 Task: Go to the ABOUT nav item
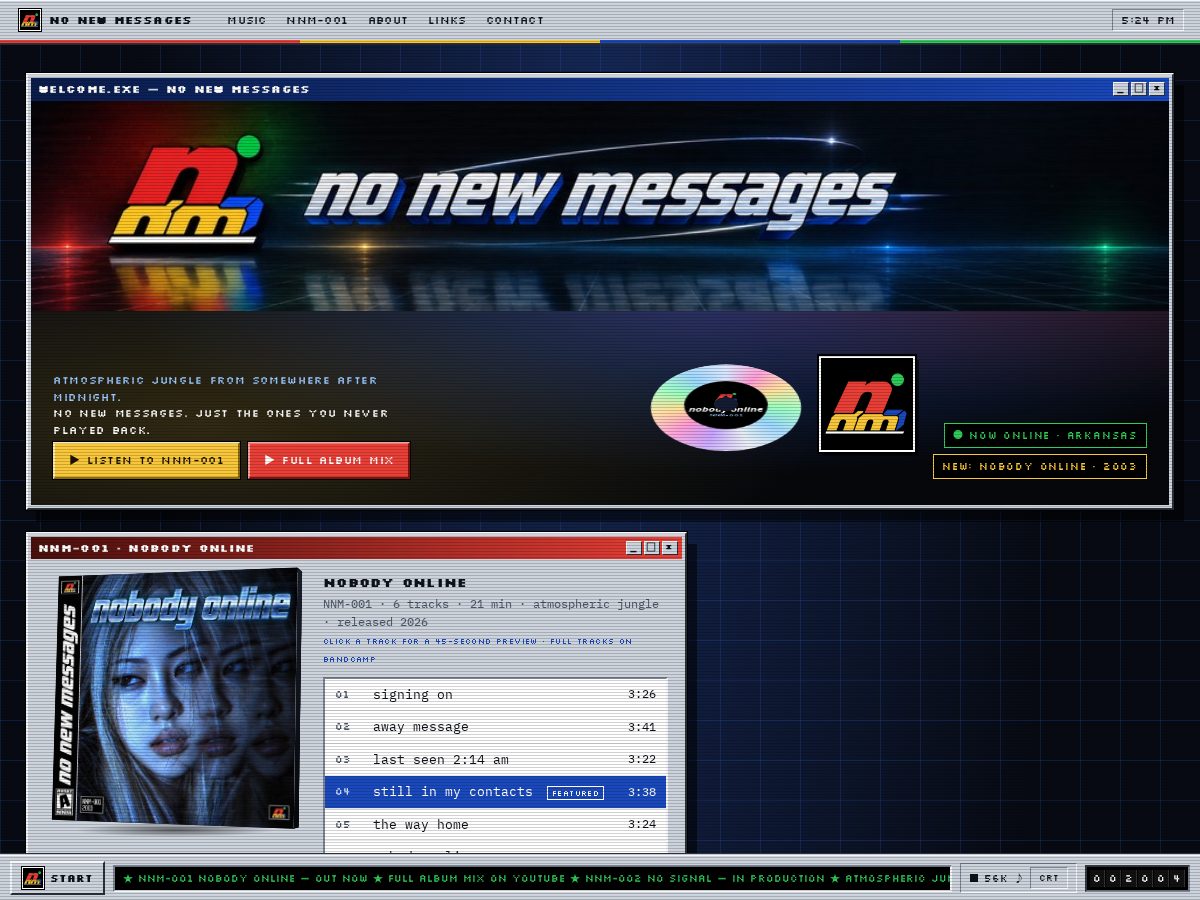pos(388,20)
